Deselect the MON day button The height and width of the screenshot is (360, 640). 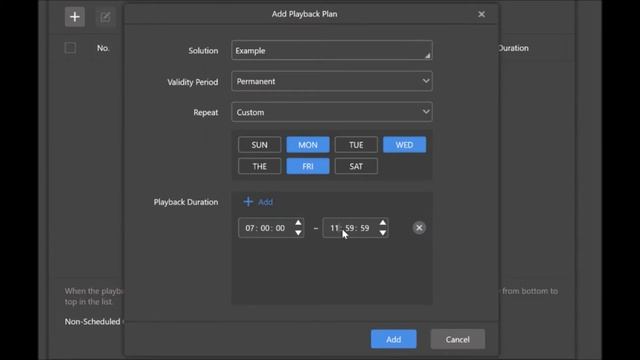(x=308, y=145)
